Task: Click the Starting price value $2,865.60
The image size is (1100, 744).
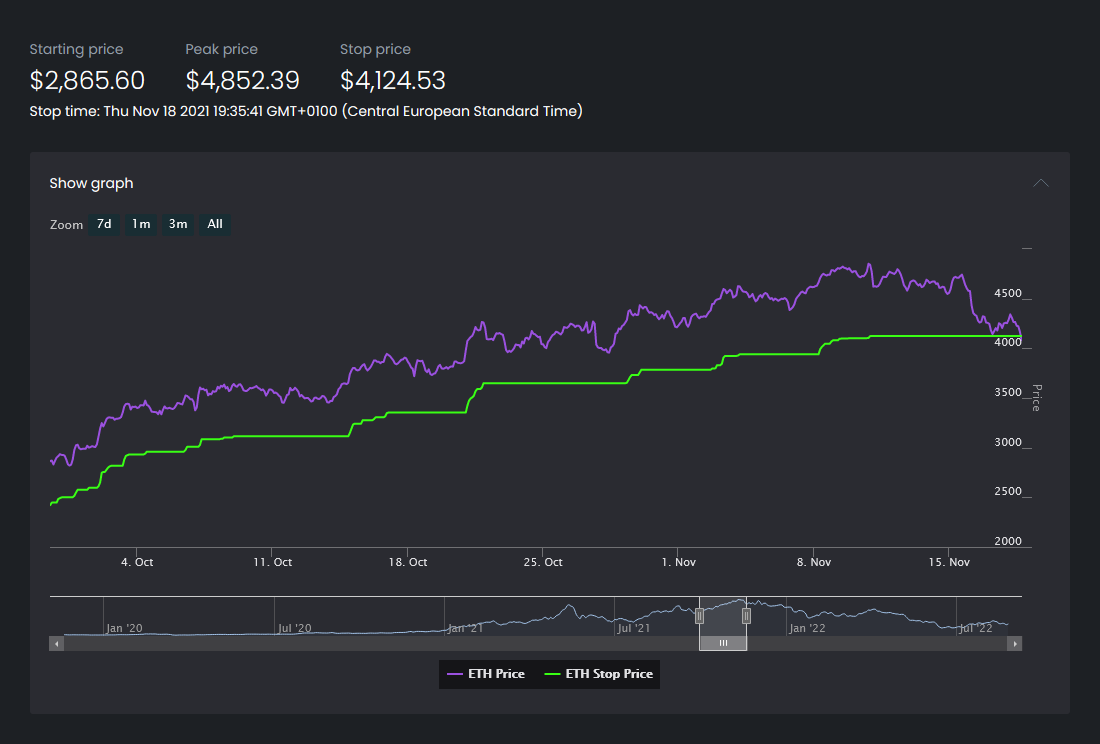Action: pos(87,81)
